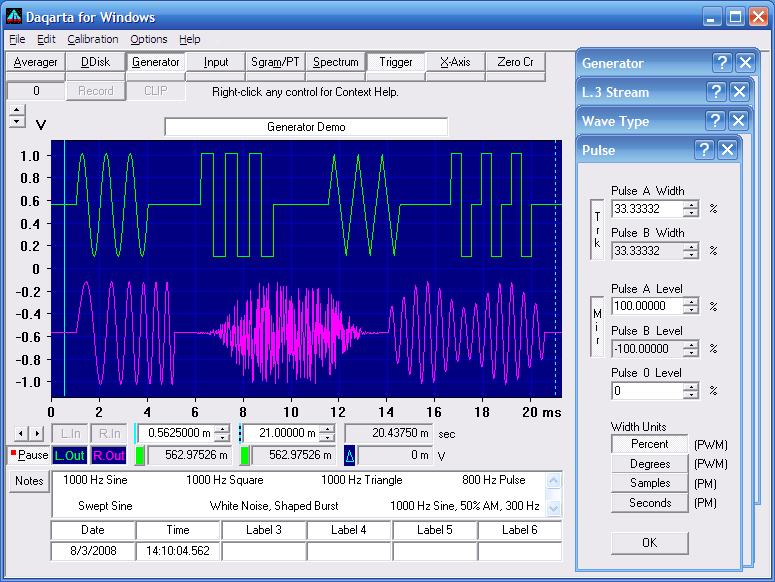This screenshot has height=582, width=775.
Task: Open the Calibration menu
Action: (92, 39)
